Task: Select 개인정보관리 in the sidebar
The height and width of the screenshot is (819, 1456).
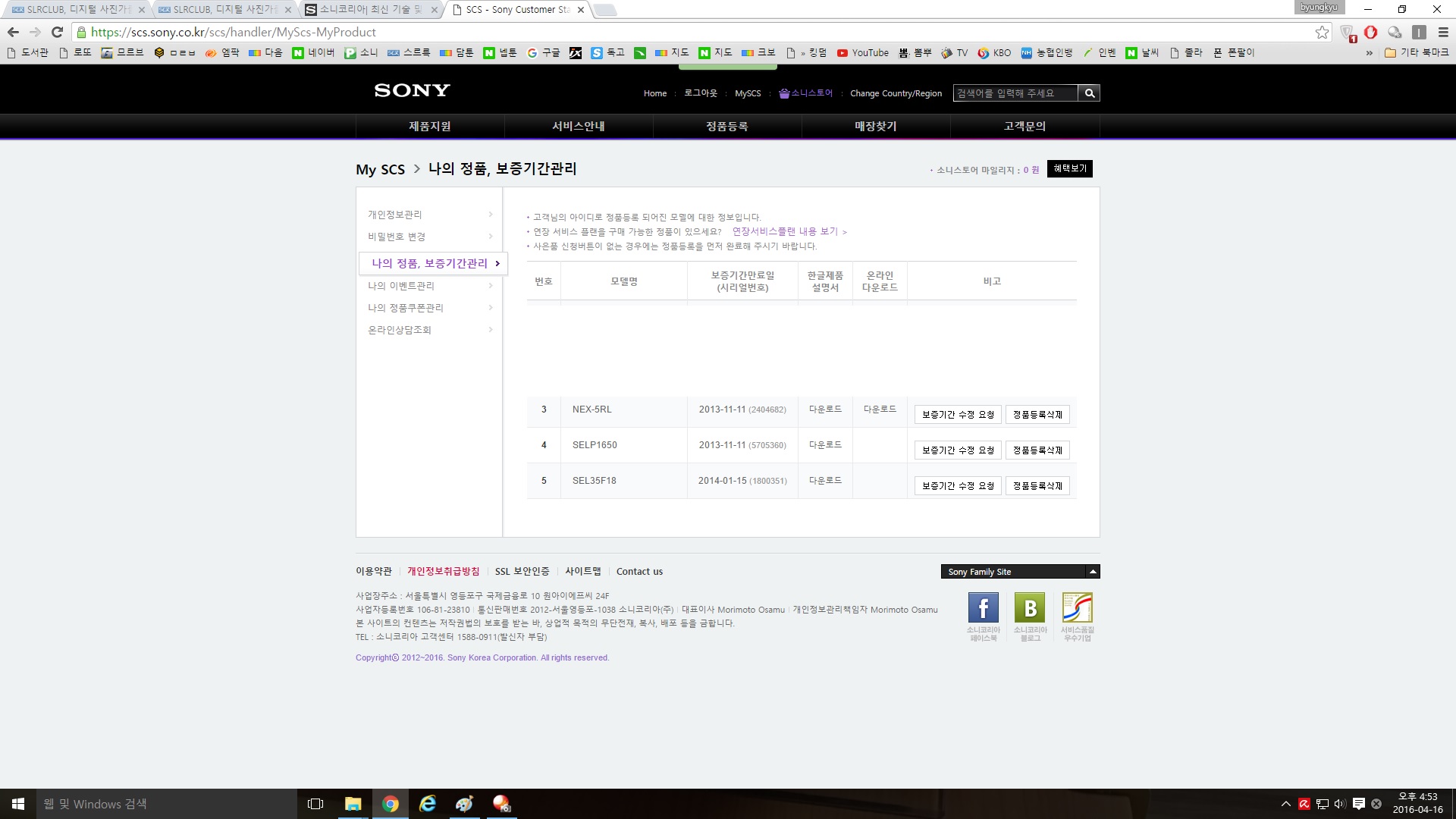Action: point(395,215)
